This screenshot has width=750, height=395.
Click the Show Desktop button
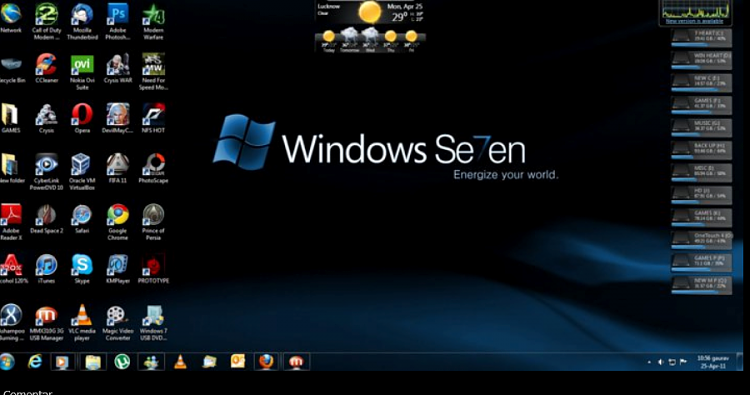tap(740, 362)
